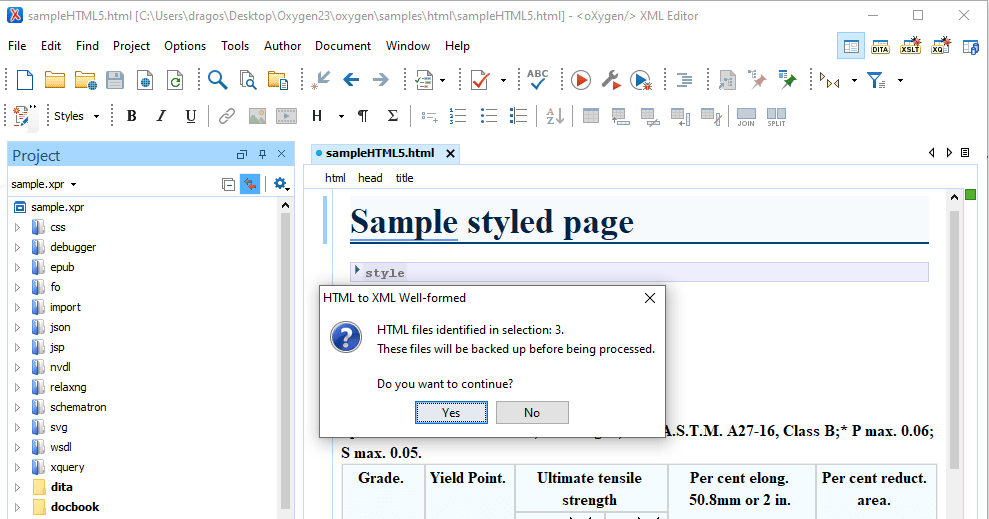Open the Styles dropdown
The image size is (989, 519).
click(76, 116)
